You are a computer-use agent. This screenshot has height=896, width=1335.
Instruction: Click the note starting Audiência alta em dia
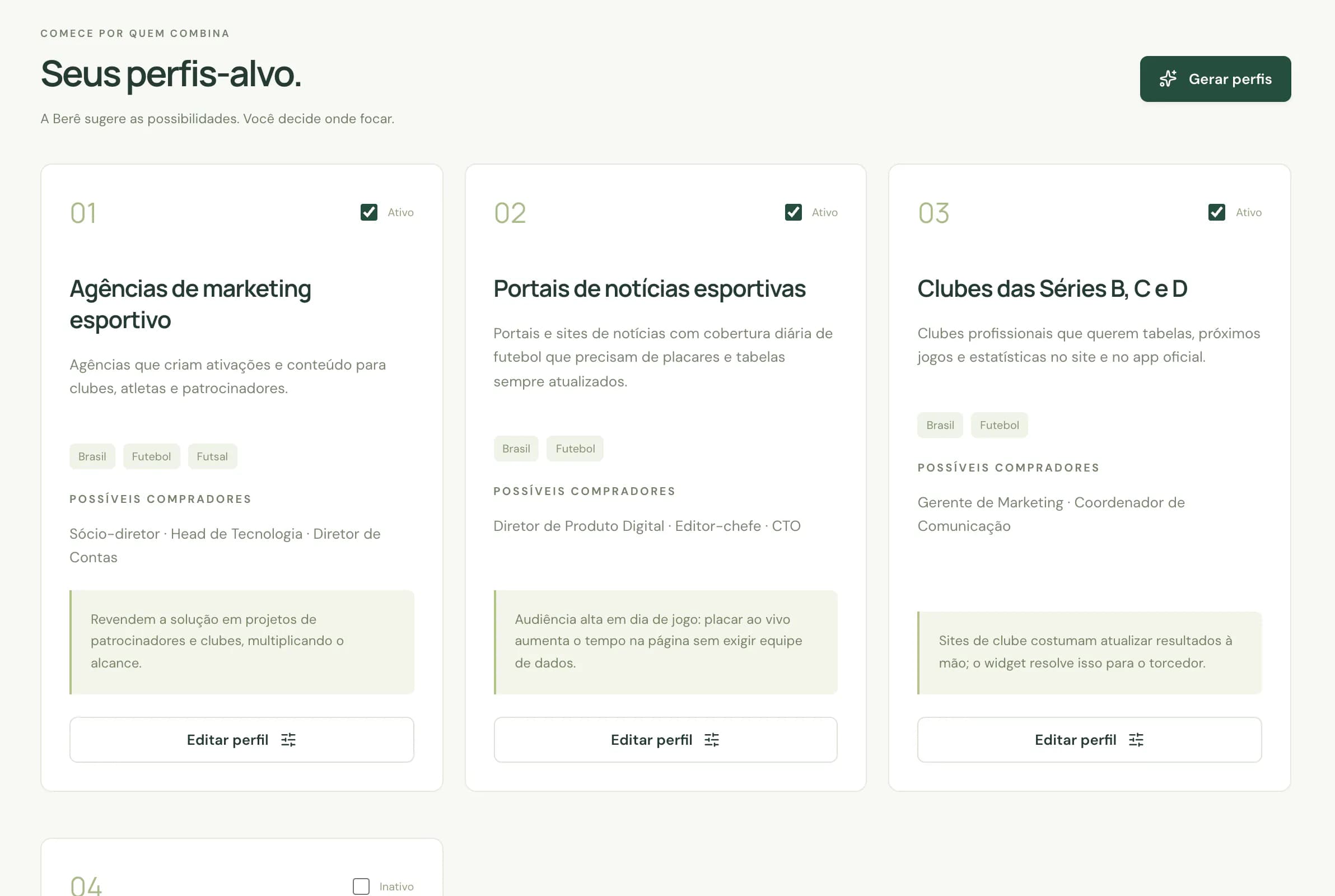click(x=665, y=642)
